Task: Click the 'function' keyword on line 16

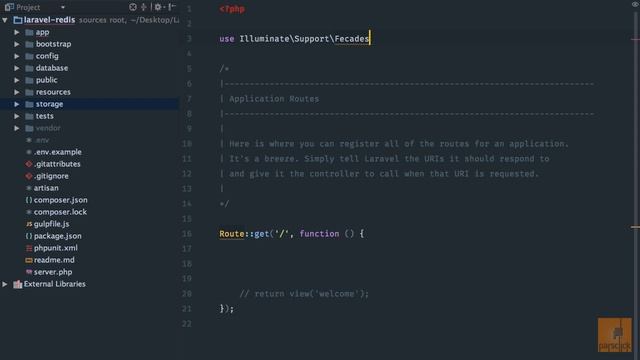Action: 319,234
